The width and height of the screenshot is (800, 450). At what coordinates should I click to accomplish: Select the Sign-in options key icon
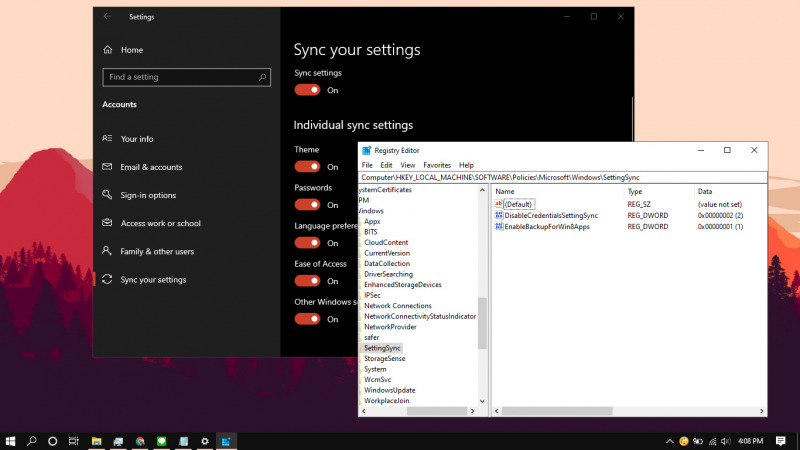click(x=107, y=195)
